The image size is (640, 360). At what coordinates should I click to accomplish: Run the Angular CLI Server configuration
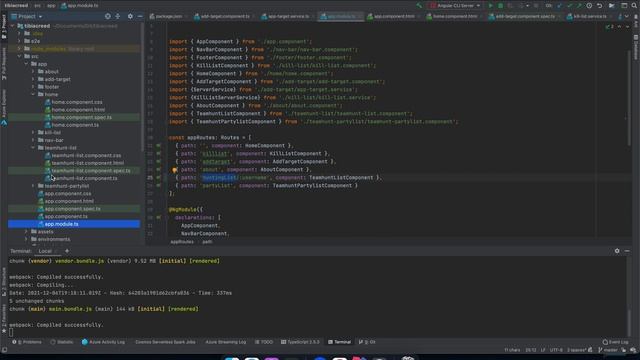491,6
